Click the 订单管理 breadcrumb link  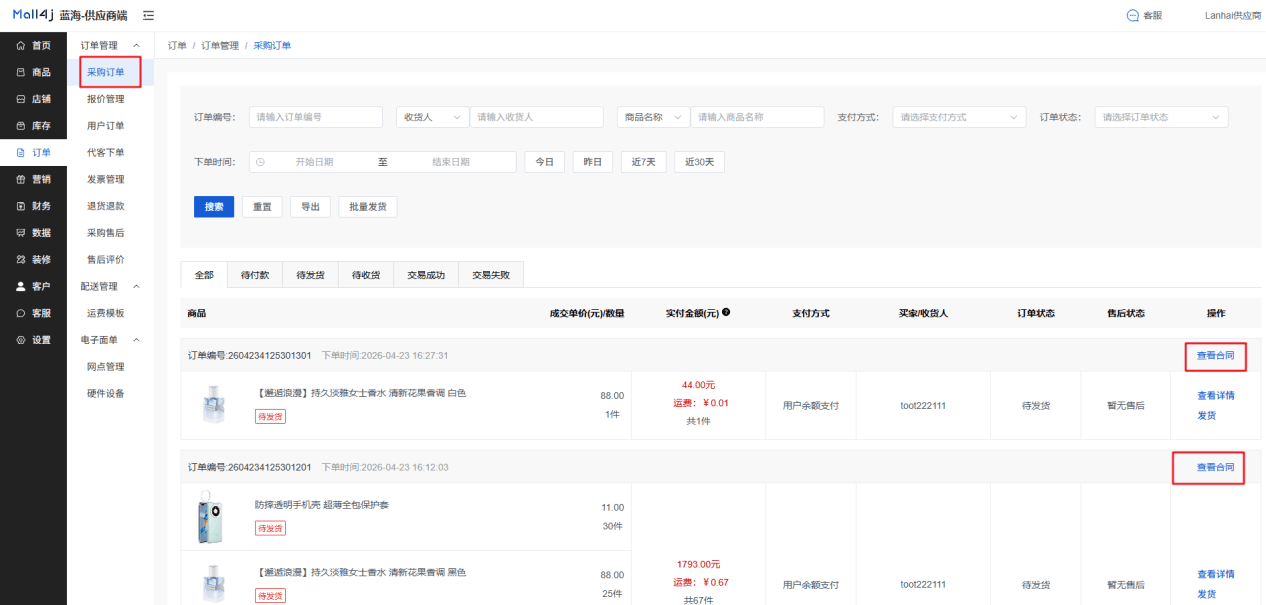pyautogui.click(x=220, y=46)
